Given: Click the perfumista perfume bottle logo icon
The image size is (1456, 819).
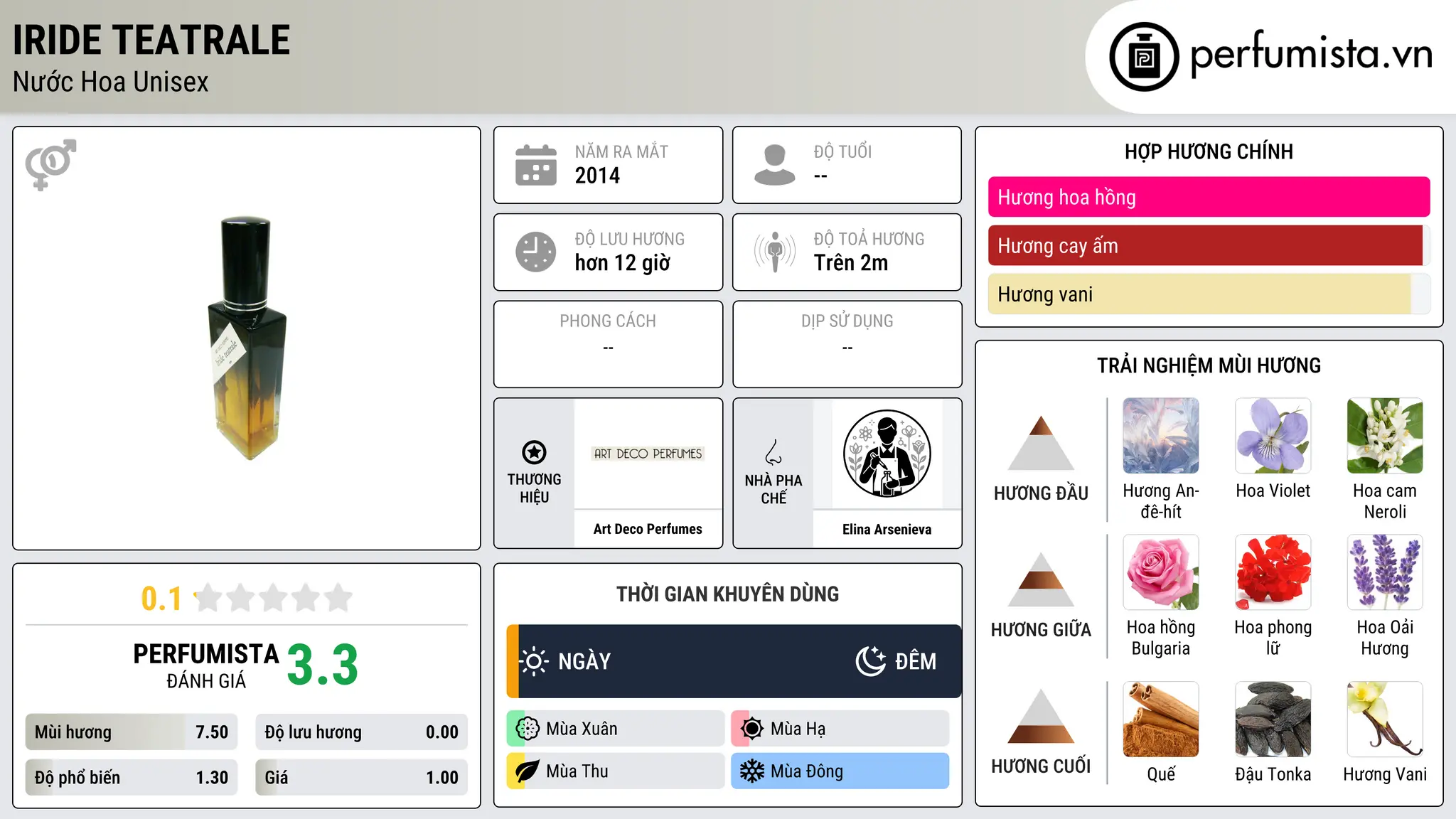Looking at the screenshot, I should [x=1144, y=57].
